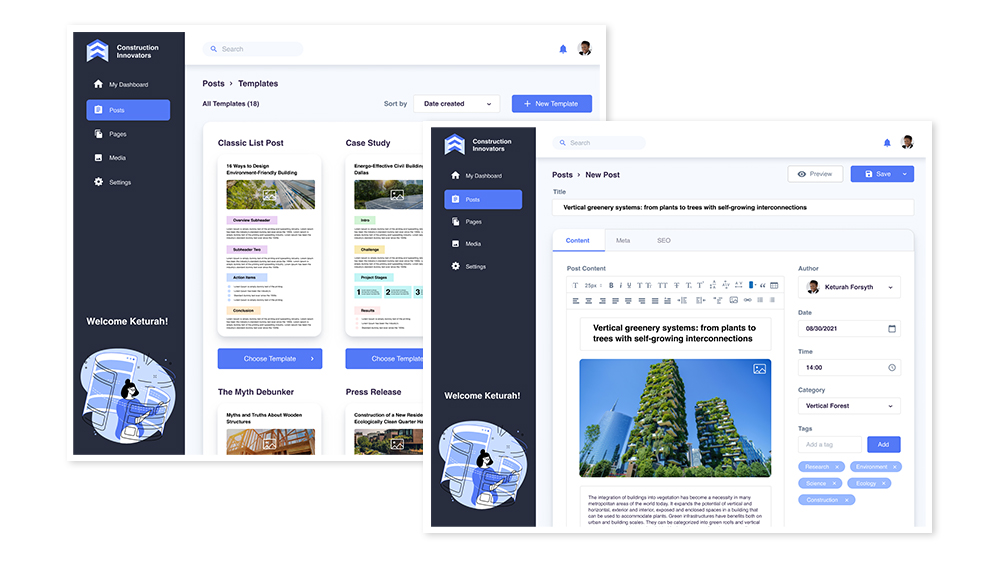Open the calendar icon in the Date field

[x=891, y=329]
